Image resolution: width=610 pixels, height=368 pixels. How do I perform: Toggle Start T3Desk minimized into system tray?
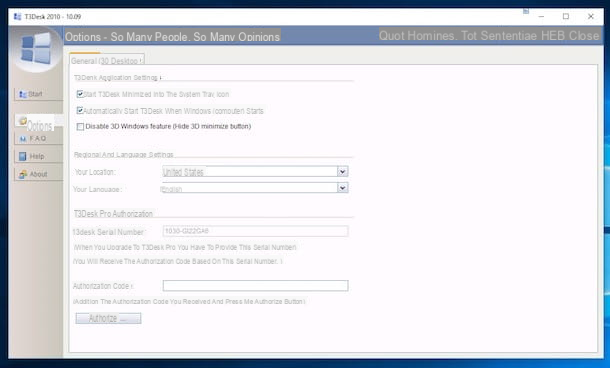click(80, 94)
